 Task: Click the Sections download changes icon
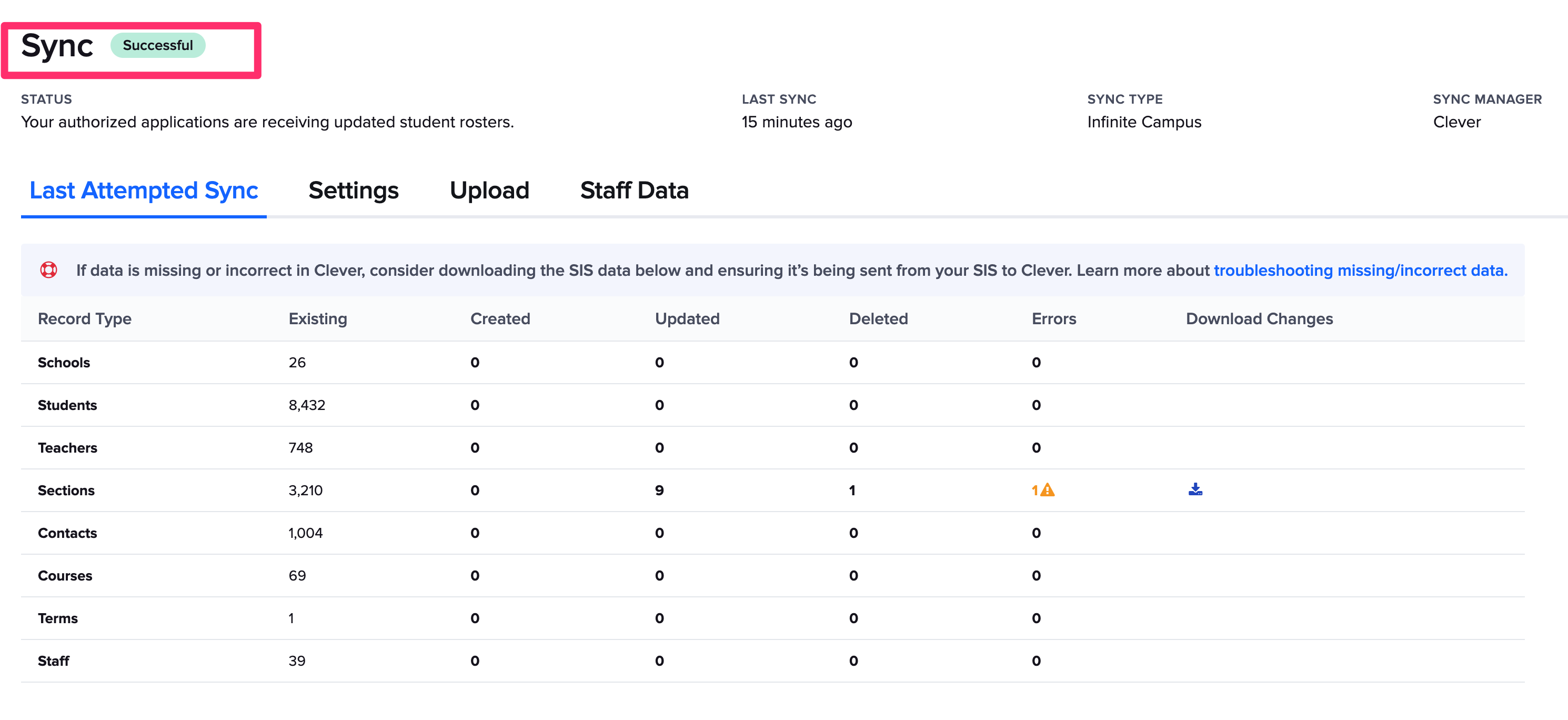point(1195,489)
